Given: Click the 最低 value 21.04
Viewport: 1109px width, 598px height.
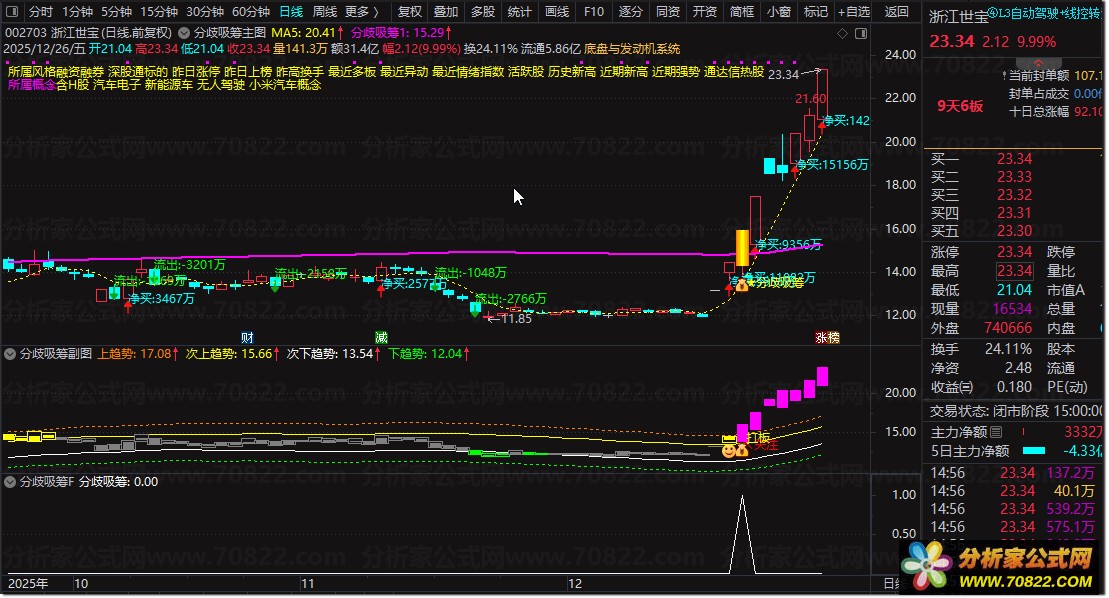Looking at the screenshot, I should point(1014,290).
